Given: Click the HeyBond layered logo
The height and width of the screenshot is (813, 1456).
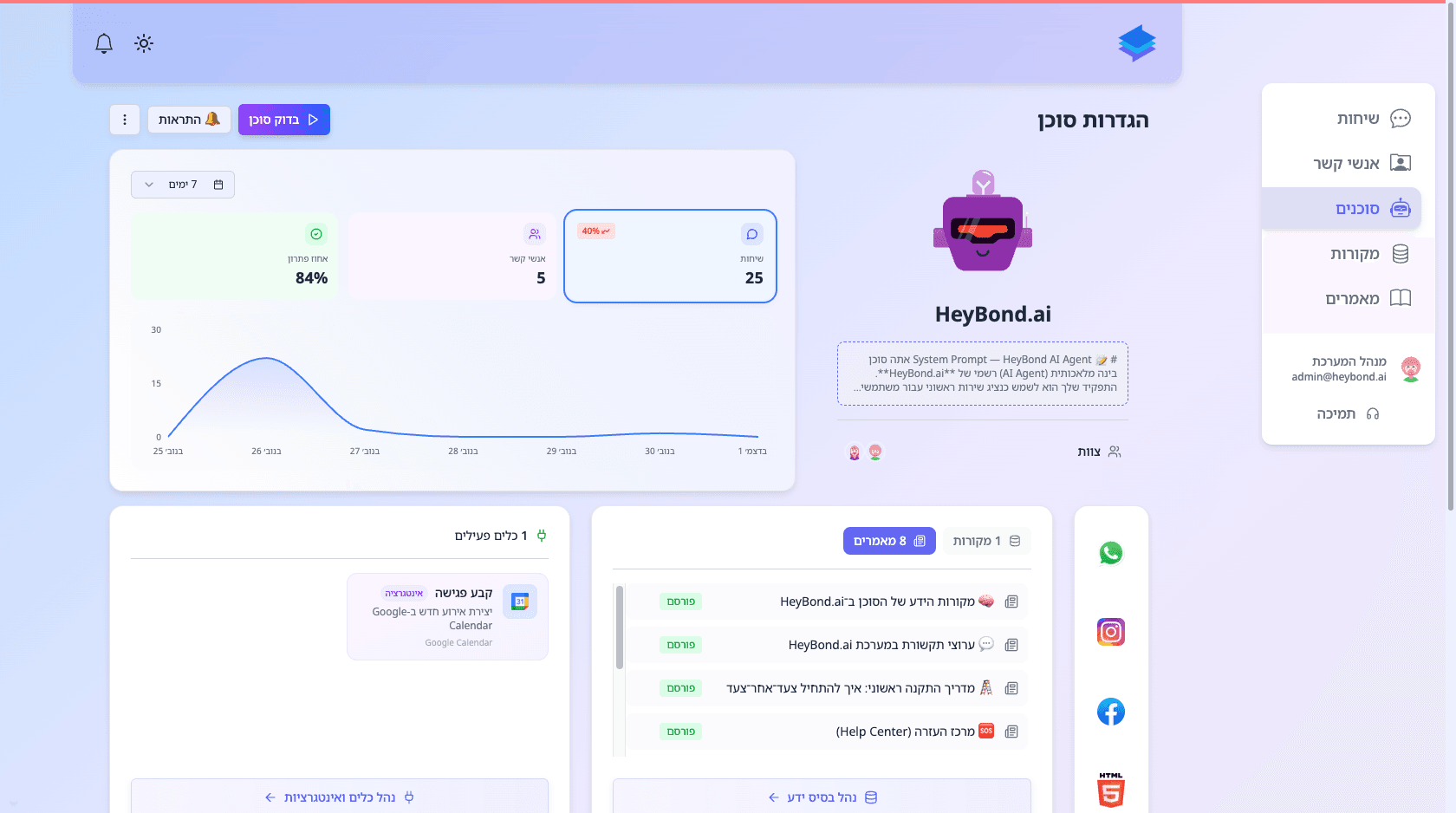Looking at the screenshot, I should point(1136,43).
